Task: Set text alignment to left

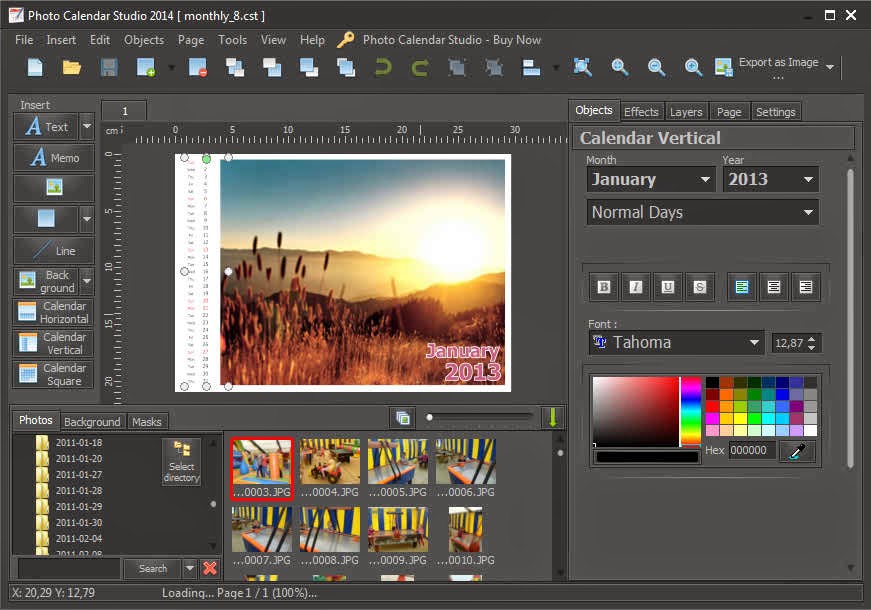Action: click(742, 287)
